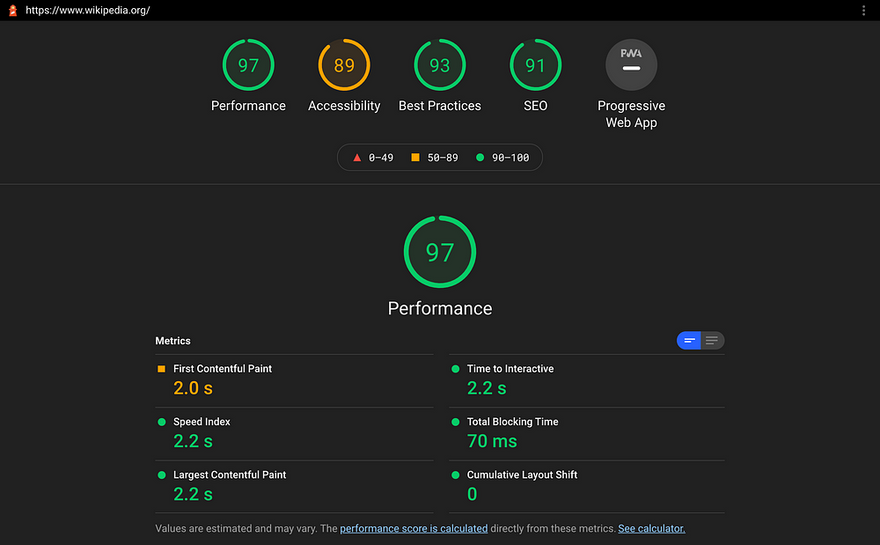Click the SEO category label
The height and width of the screenshot is (545, 880).
click(535, 106)
